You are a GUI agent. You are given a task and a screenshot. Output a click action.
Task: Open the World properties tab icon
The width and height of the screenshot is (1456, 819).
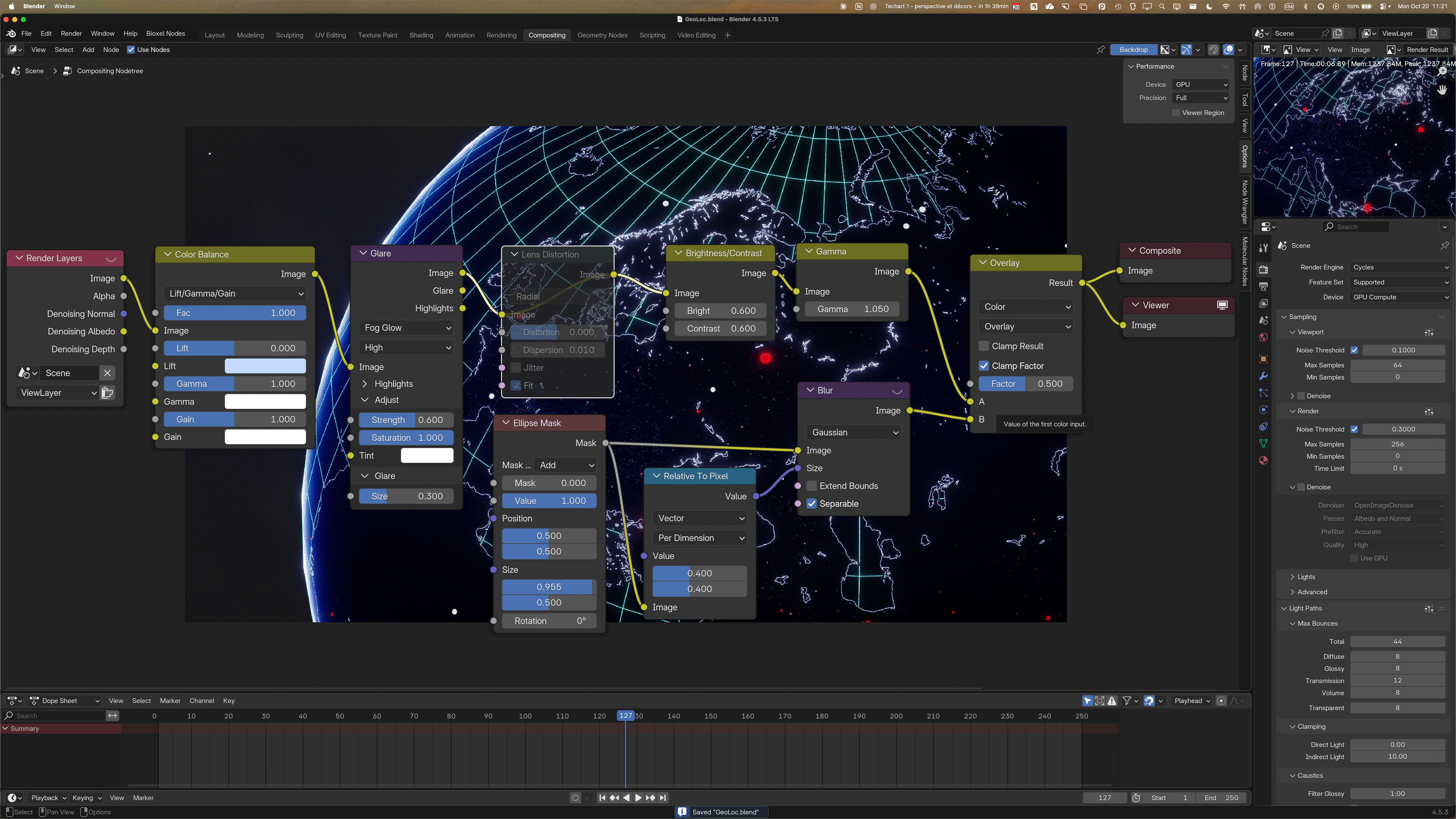pyautogui.click(x=1263, y=337)
